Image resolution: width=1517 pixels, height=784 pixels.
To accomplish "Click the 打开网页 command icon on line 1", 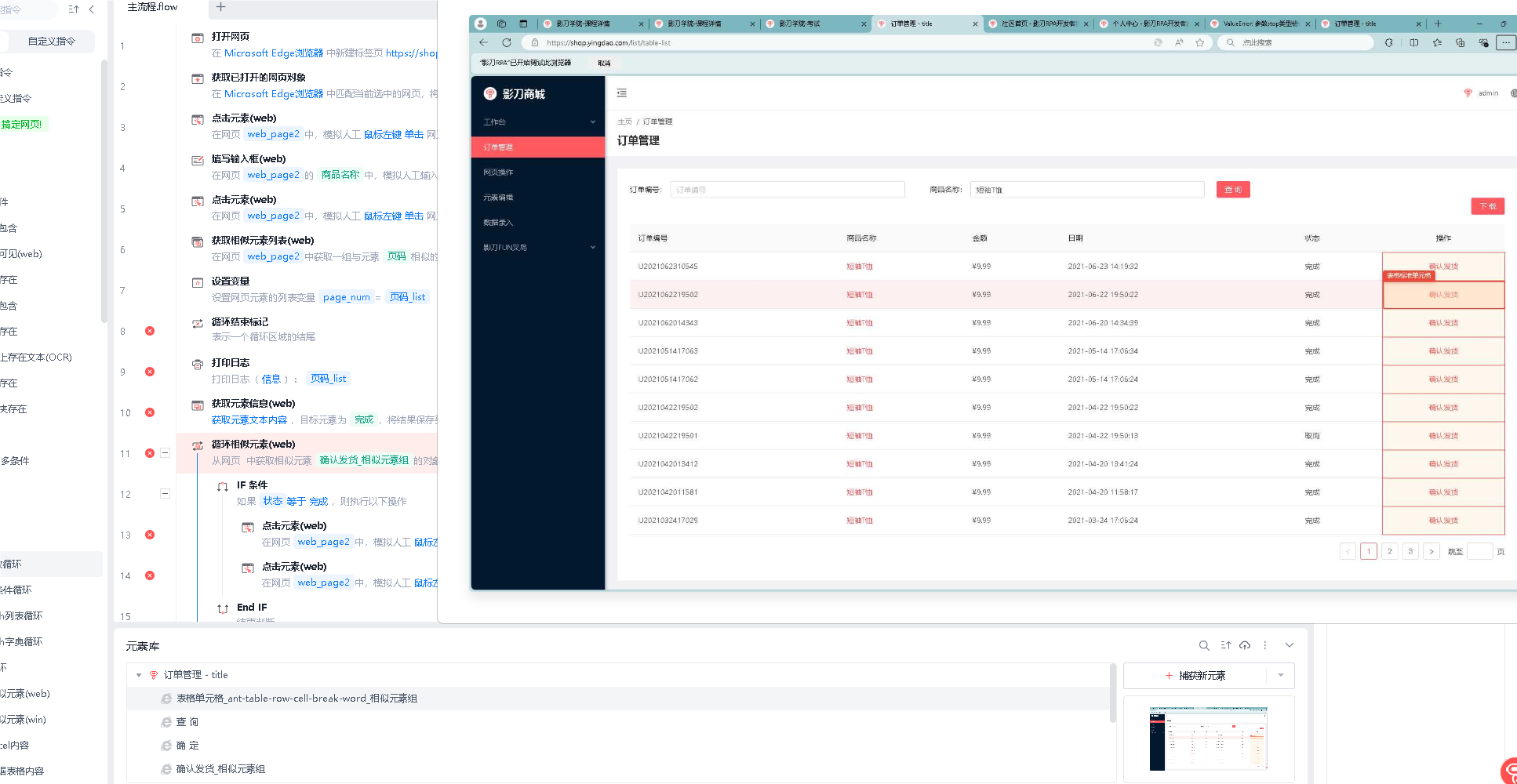I will tap(198, 38).
